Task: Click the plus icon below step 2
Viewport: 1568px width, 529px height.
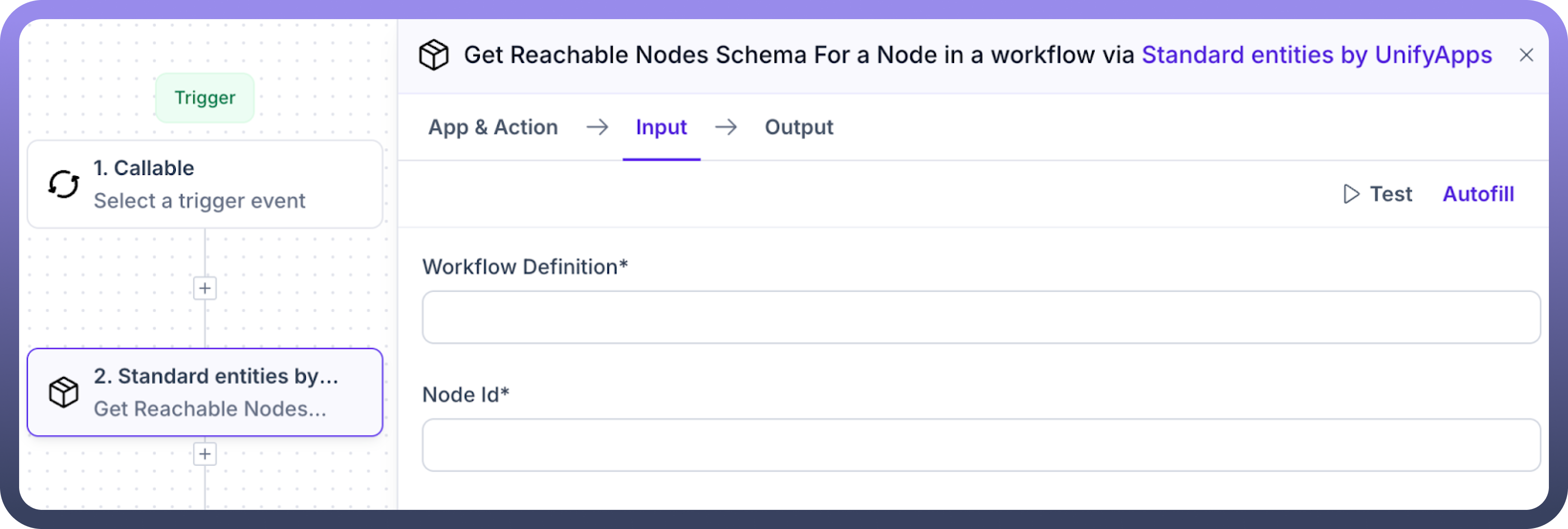Action: click(205, 453)
